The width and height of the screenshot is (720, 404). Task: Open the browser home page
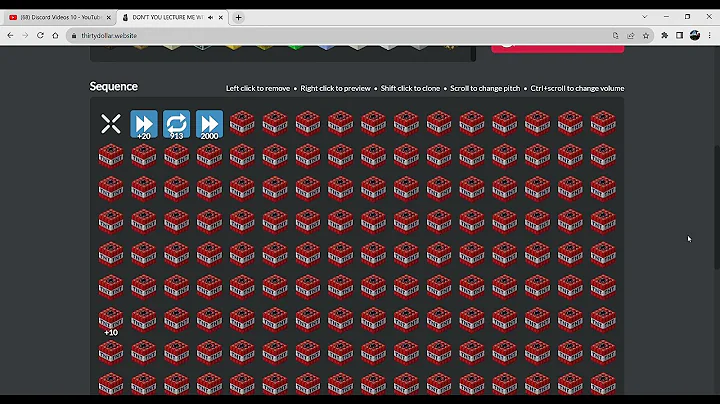click(x=56, y=35)
